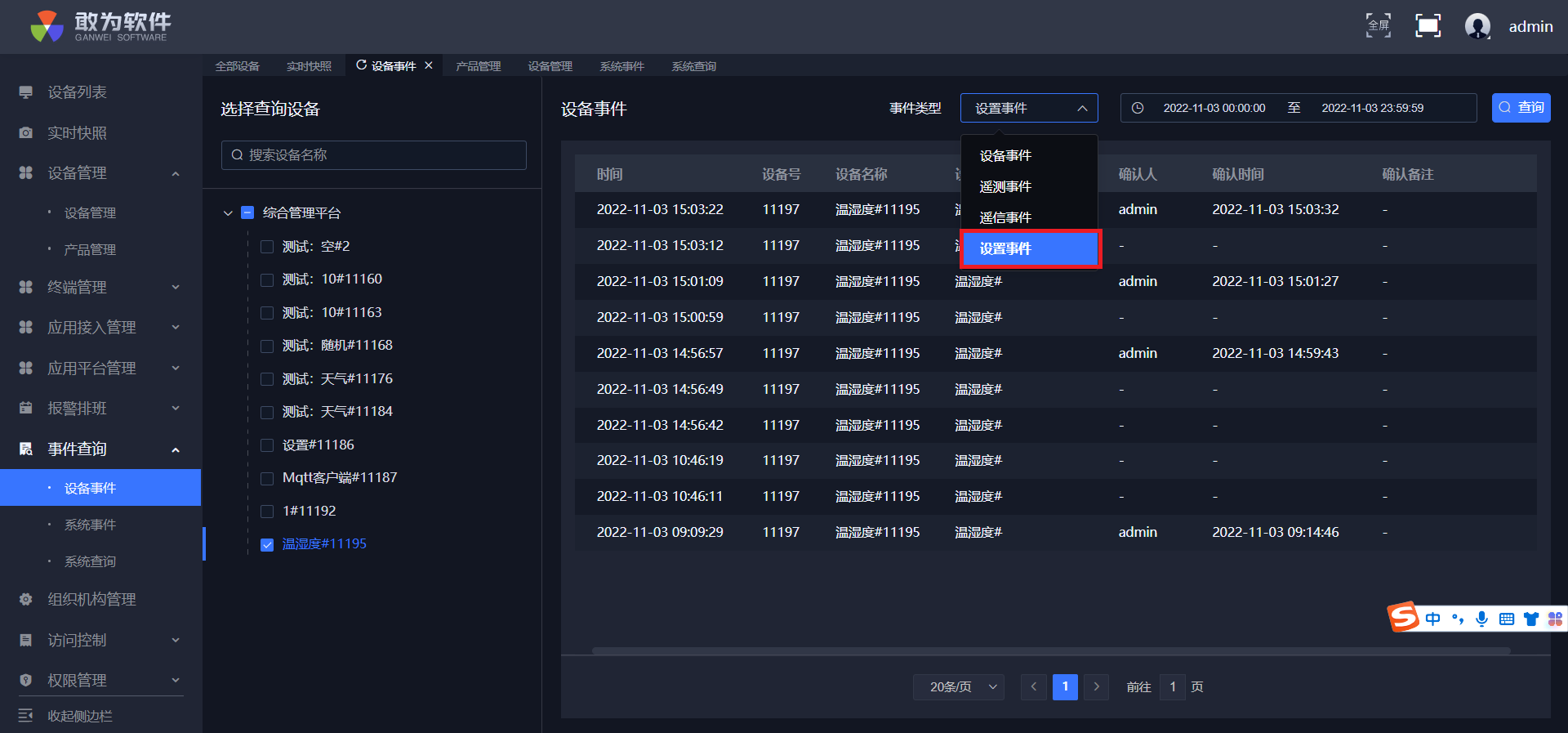Check the 设置#11186 checkbox

click(267, 445)
